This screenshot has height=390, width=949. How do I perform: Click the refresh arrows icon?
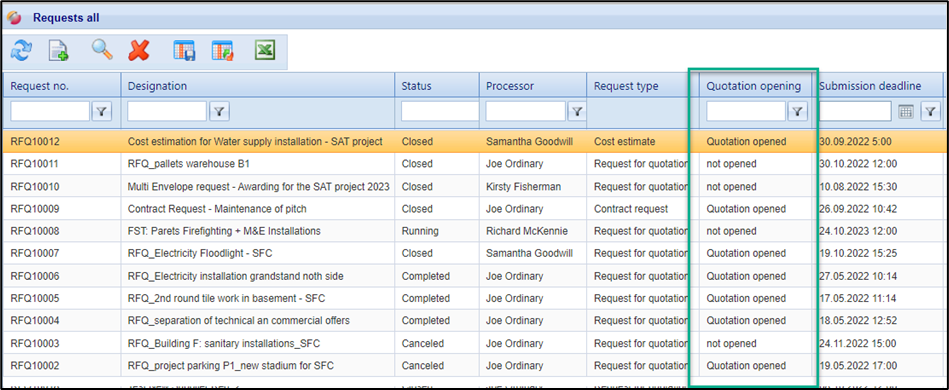click(x=21, y=51)
